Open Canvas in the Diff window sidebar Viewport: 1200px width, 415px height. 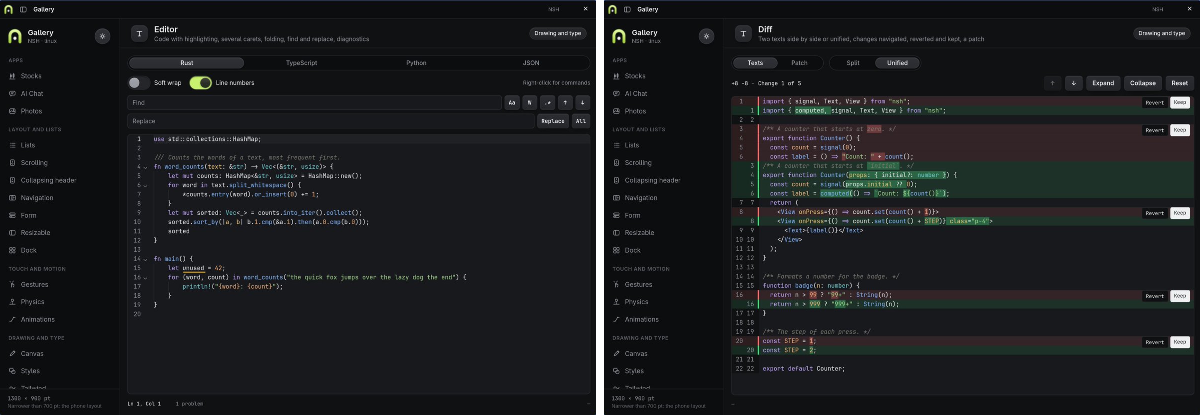click(663, 353)
